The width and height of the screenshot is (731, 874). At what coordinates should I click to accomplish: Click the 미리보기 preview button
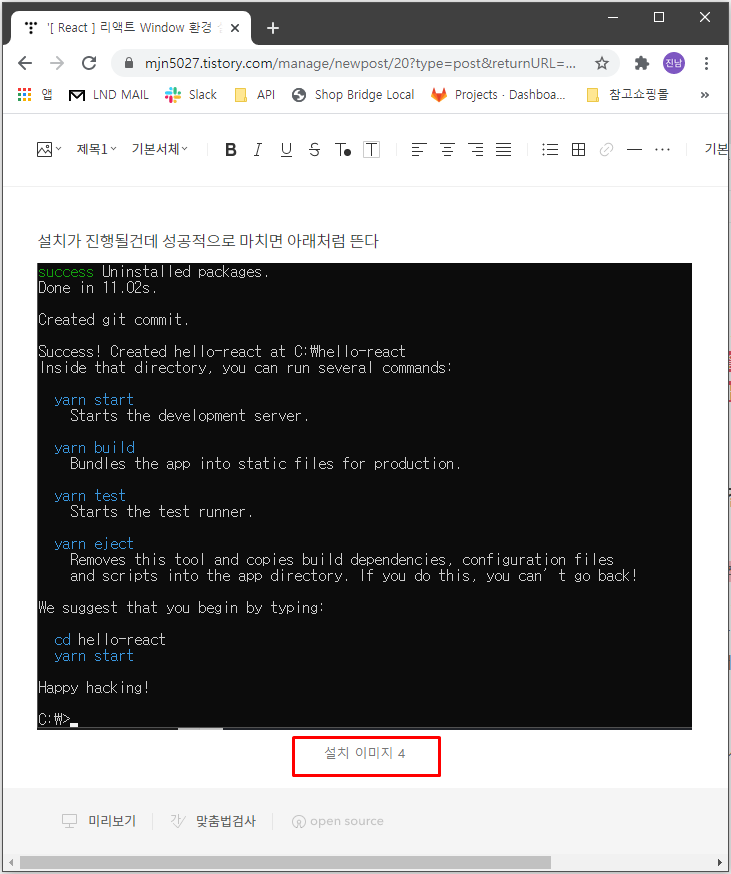click(x=99, y=820)
